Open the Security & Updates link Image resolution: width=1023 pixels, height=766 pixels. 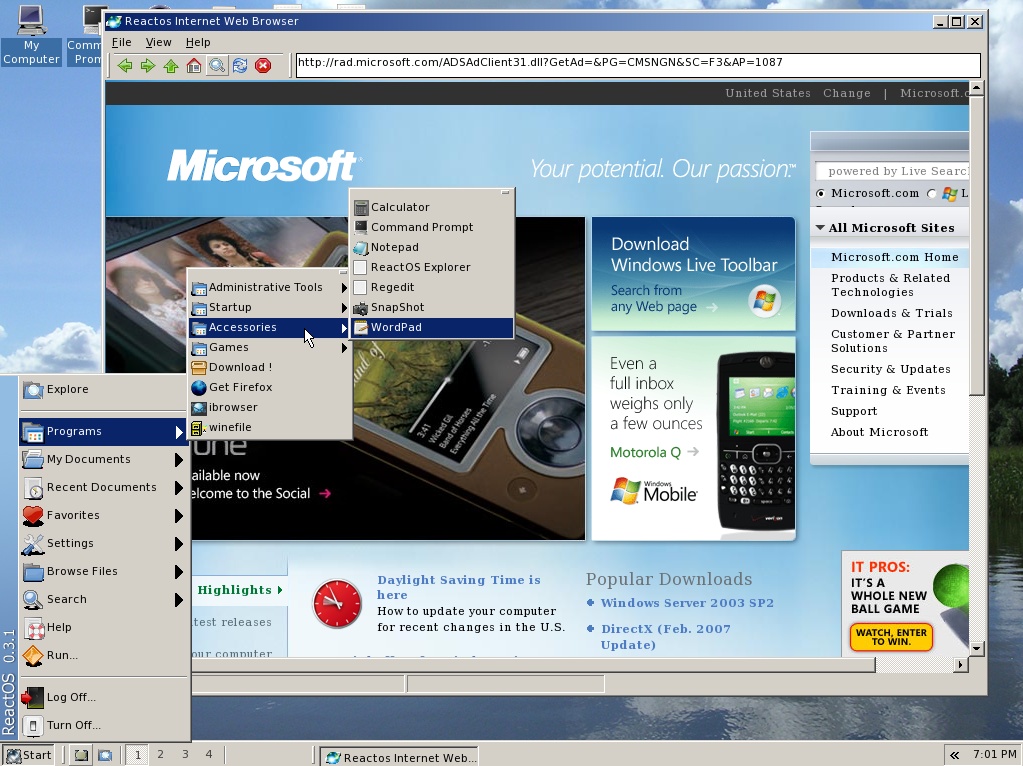point(891,369)
